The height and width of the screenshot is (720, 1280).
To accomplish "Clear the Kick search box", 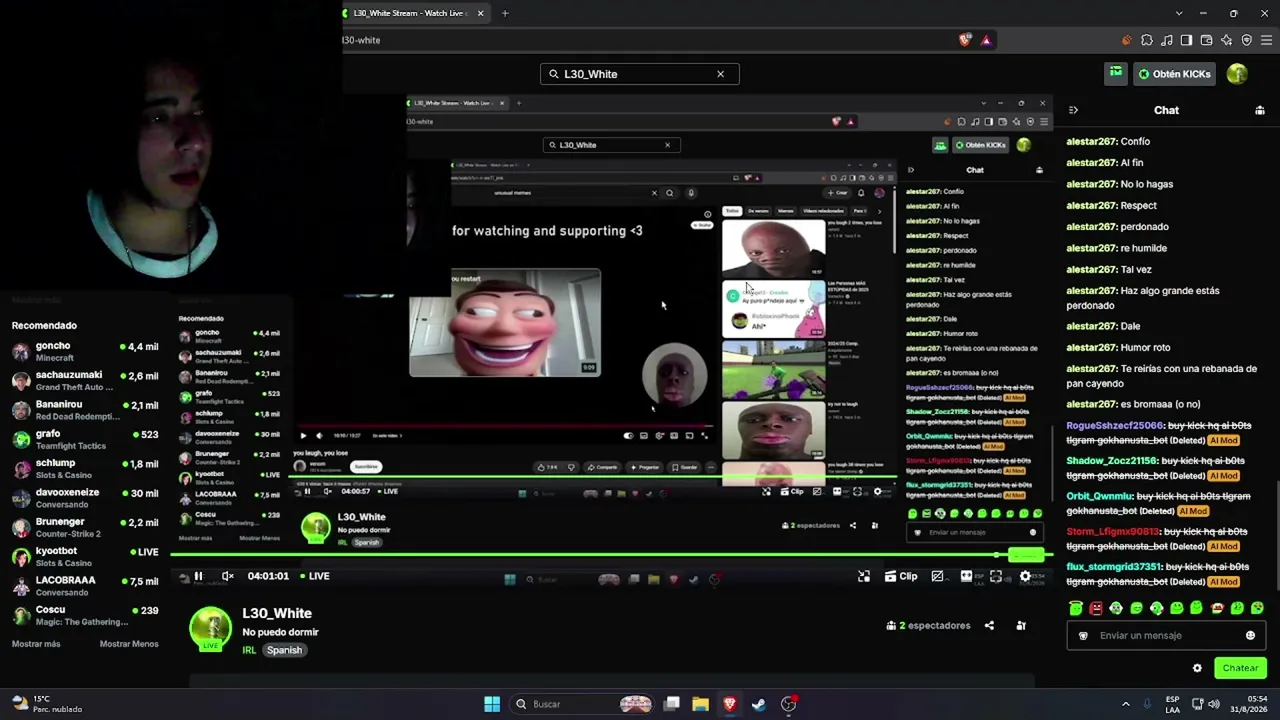I will (720, 74).
